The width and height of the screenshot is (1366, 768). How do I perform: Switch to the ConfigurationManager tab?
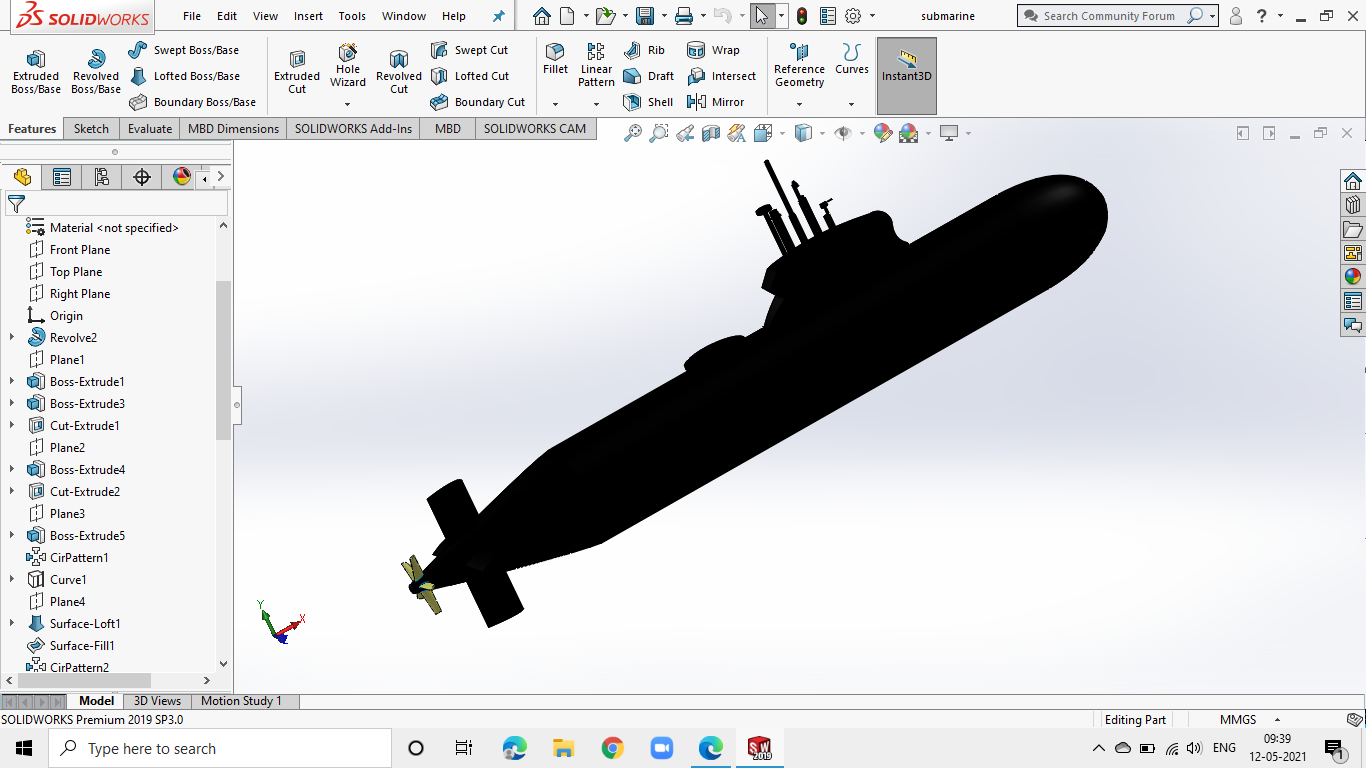click(x=102, y=177)
